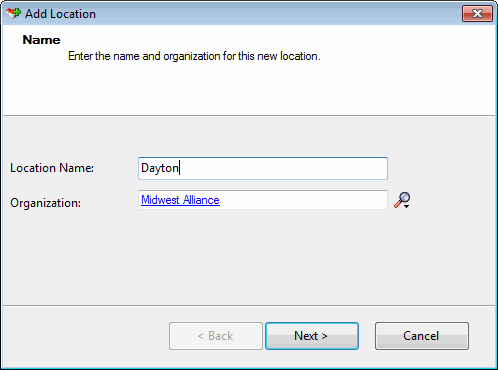Close the Add Location dialog
Image resolution: width=498 pixels, height=370 pixels.
pyautogui.click(x=477, y=14)
